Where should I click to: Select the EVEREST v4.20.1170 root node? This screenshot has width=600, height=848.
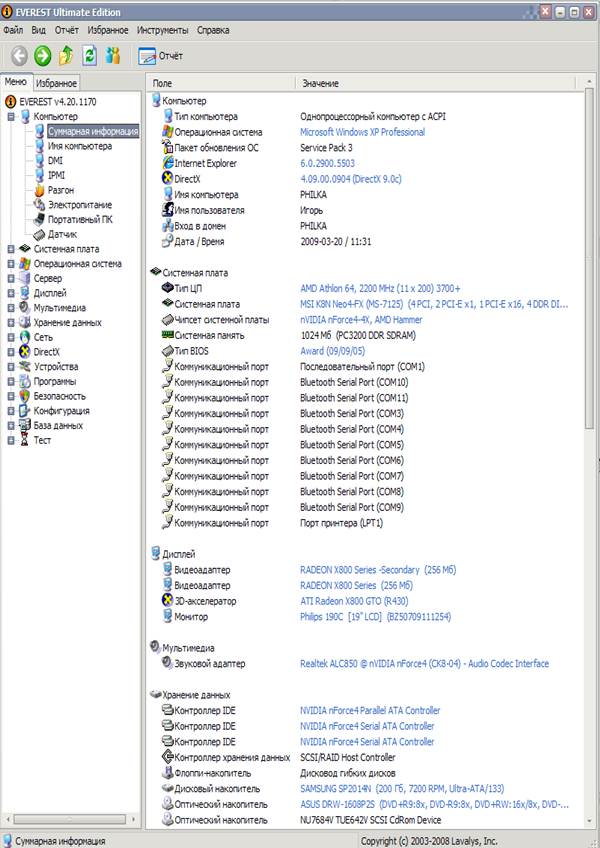coord(58,102)
